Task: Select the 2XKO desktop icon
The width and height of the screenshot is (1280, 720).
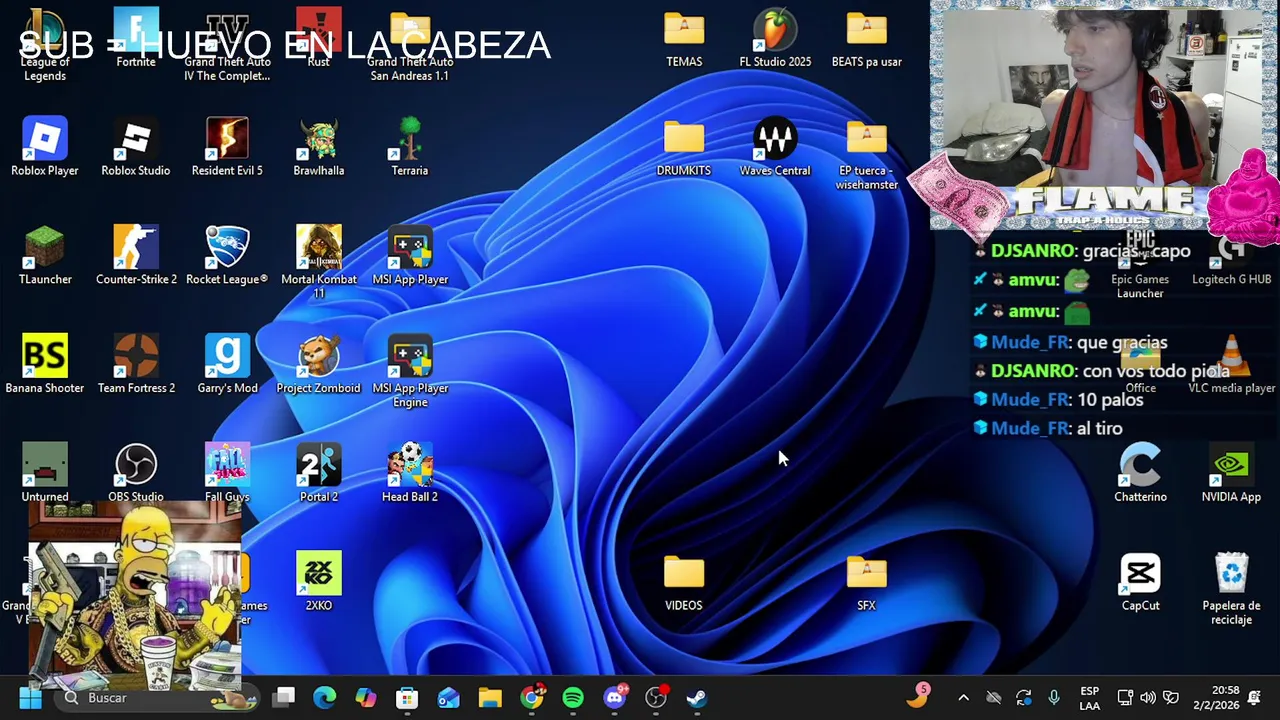Action: [318, 582]
